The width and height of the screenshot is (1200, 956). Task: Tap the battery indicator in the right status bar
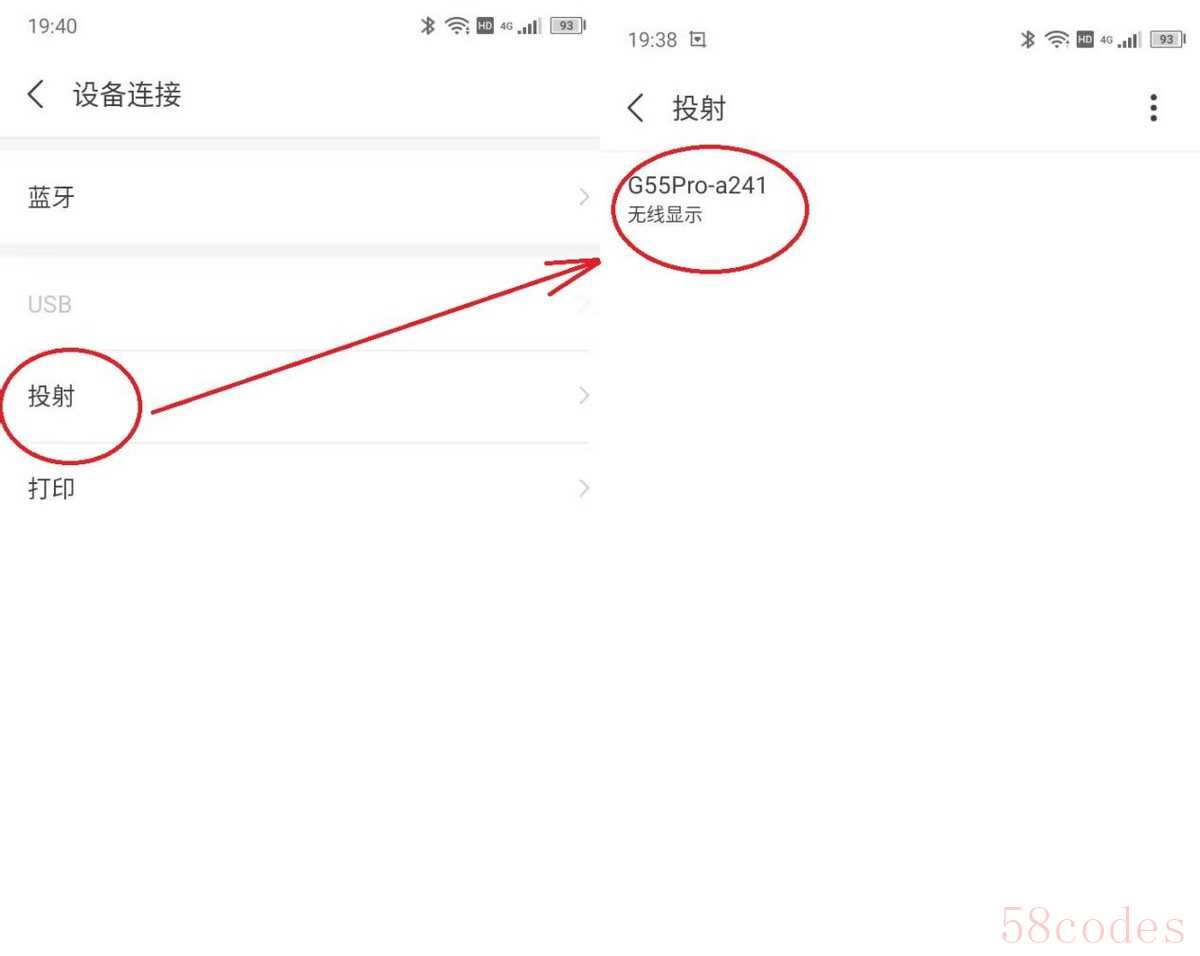(x=1167, y=39)
